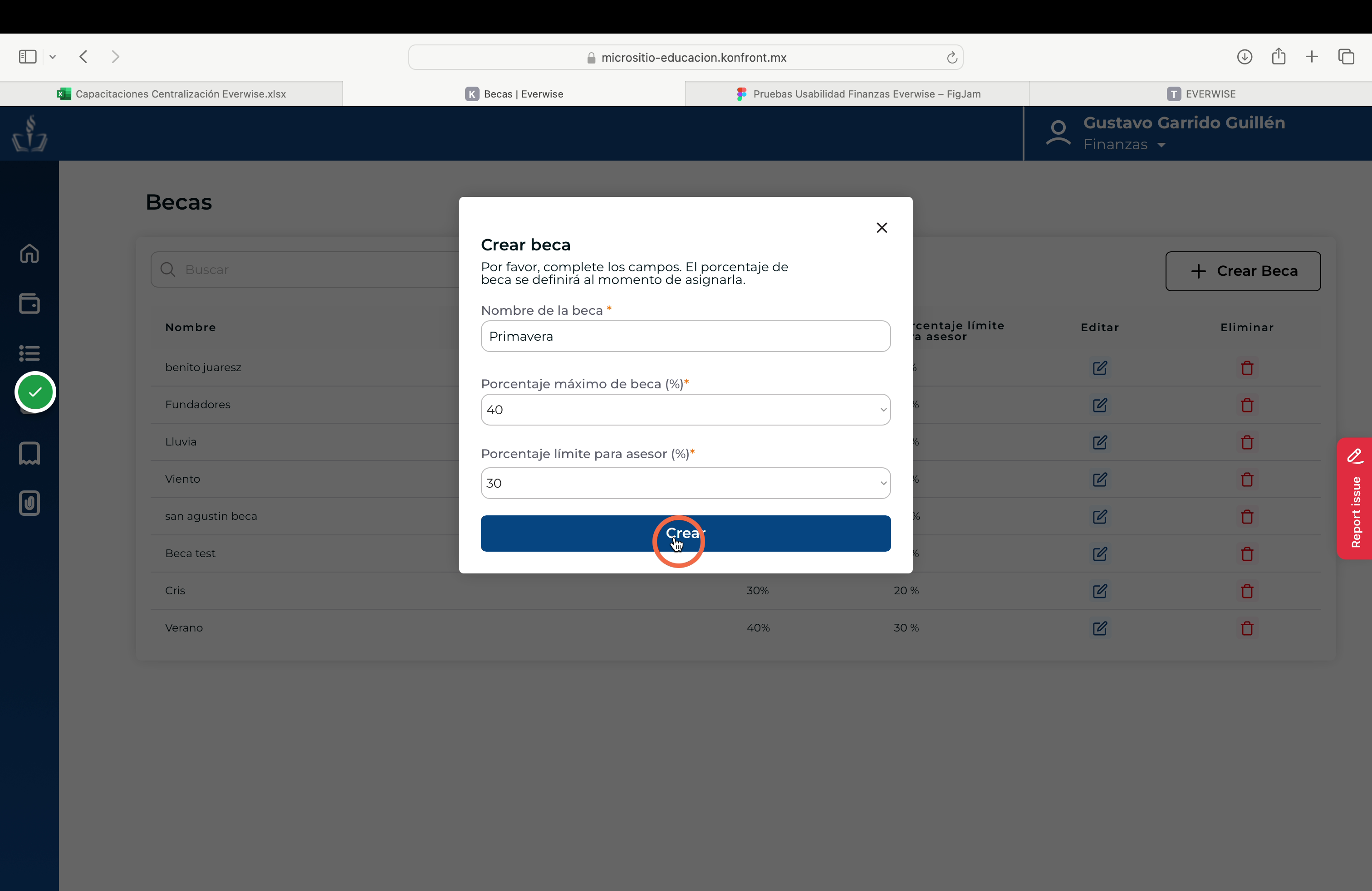Toggle the Safari sidebar button

tap(28, 56)
